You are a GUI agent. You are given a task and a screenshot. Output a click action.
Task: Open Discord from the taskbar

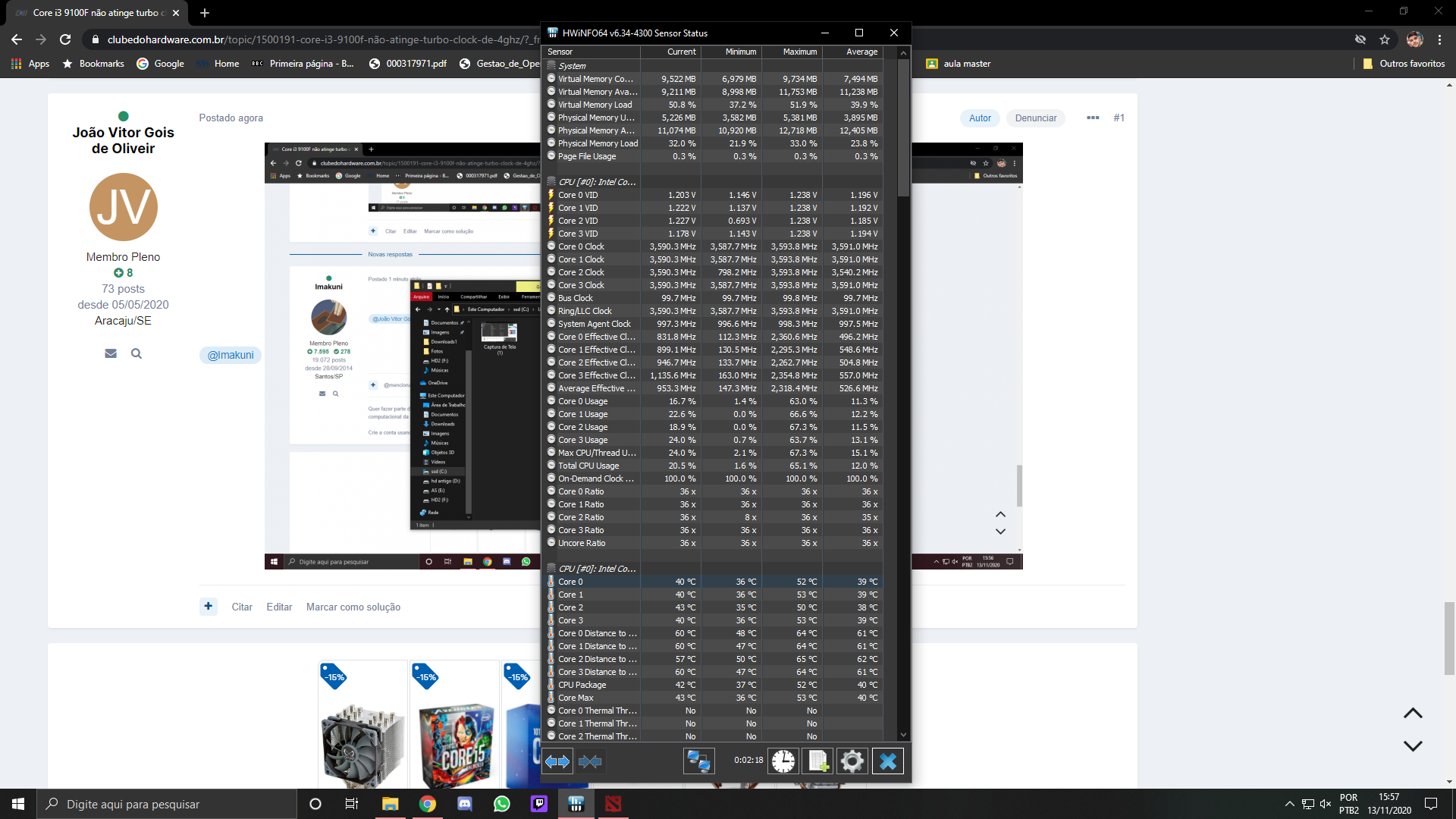point(465,804)
